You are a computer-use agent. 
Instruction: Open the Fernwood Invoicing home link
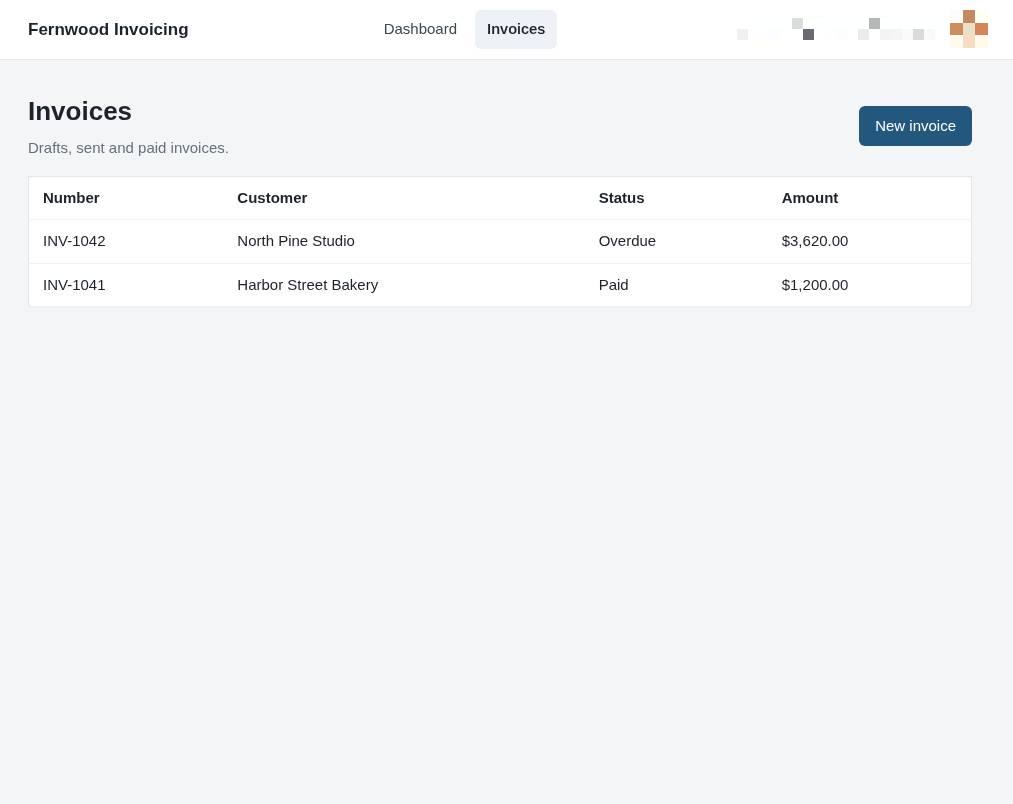tap(108, 29)
